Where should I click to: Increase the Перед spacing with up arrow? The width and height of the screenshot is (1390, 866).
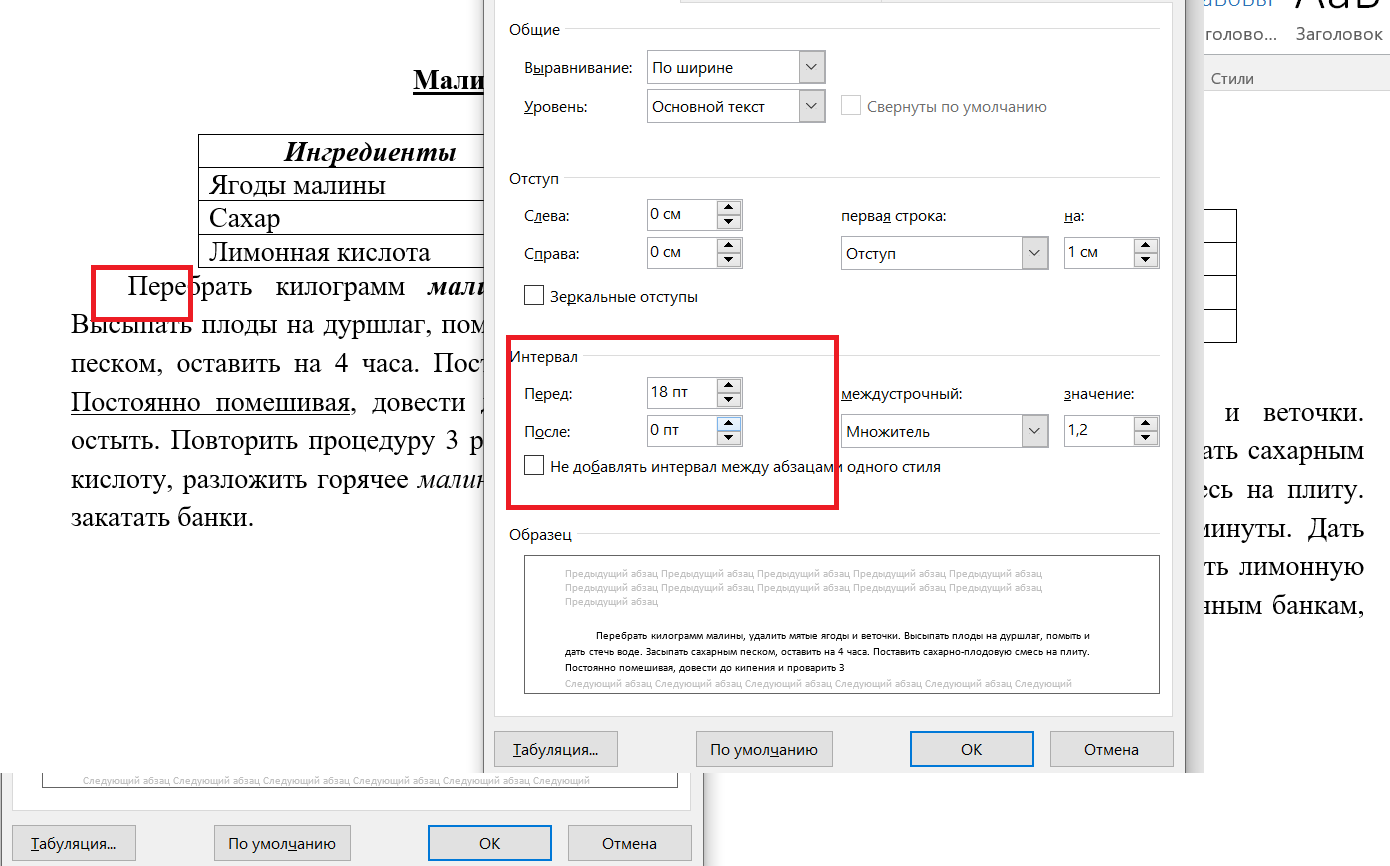(x=729, y=385)
